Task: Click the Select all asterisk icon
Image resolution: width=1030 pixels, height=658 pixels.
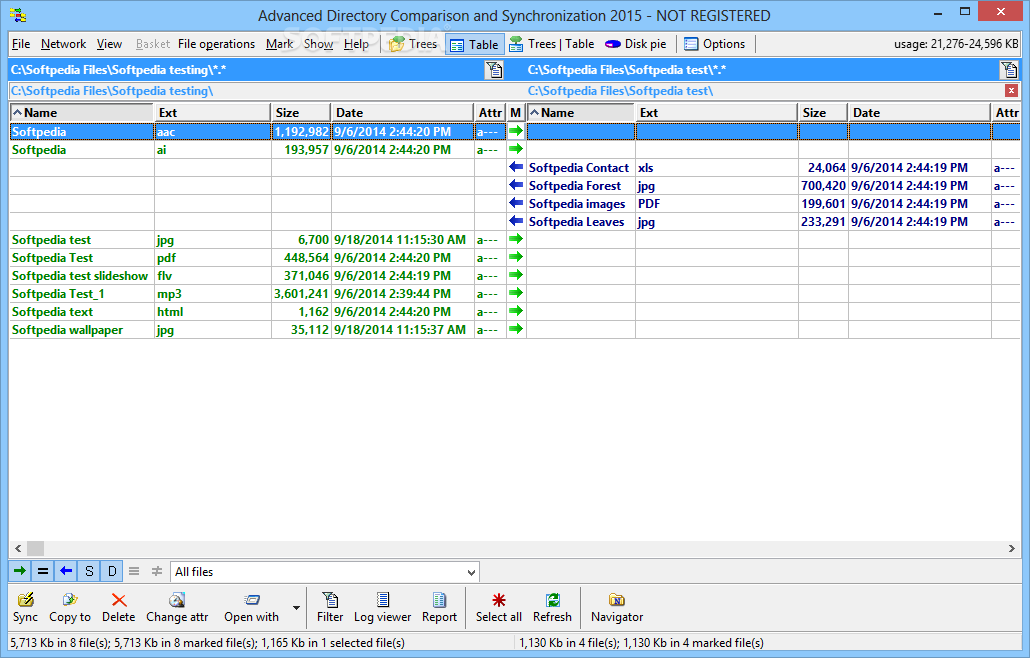Action: point(499,600)
